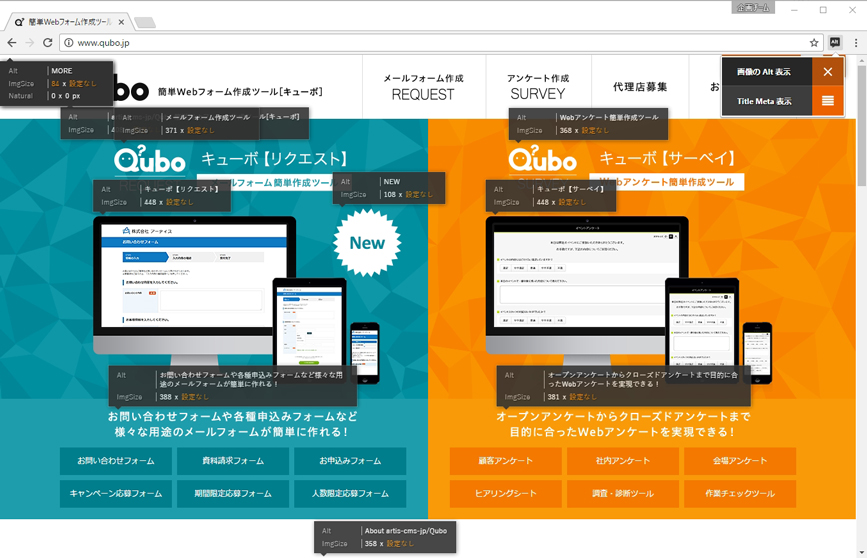Click the キューボ【リクエスト】 heading
The width and height of the screenshot is (867, 558).
point(274,159)
